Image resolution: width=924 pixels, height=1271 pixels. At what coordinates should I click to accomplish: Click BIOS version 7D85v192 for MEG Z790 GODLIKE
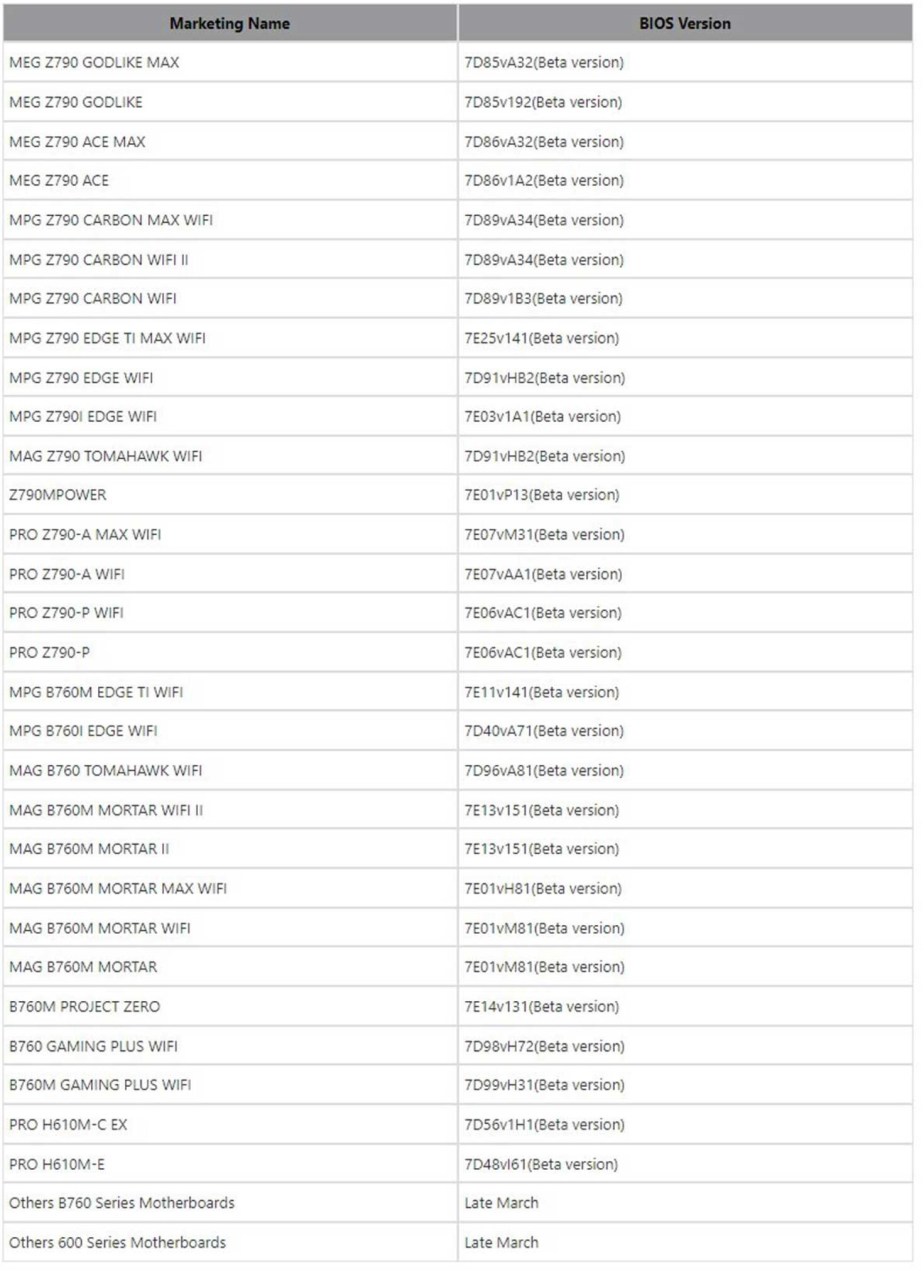click(543, 102)
